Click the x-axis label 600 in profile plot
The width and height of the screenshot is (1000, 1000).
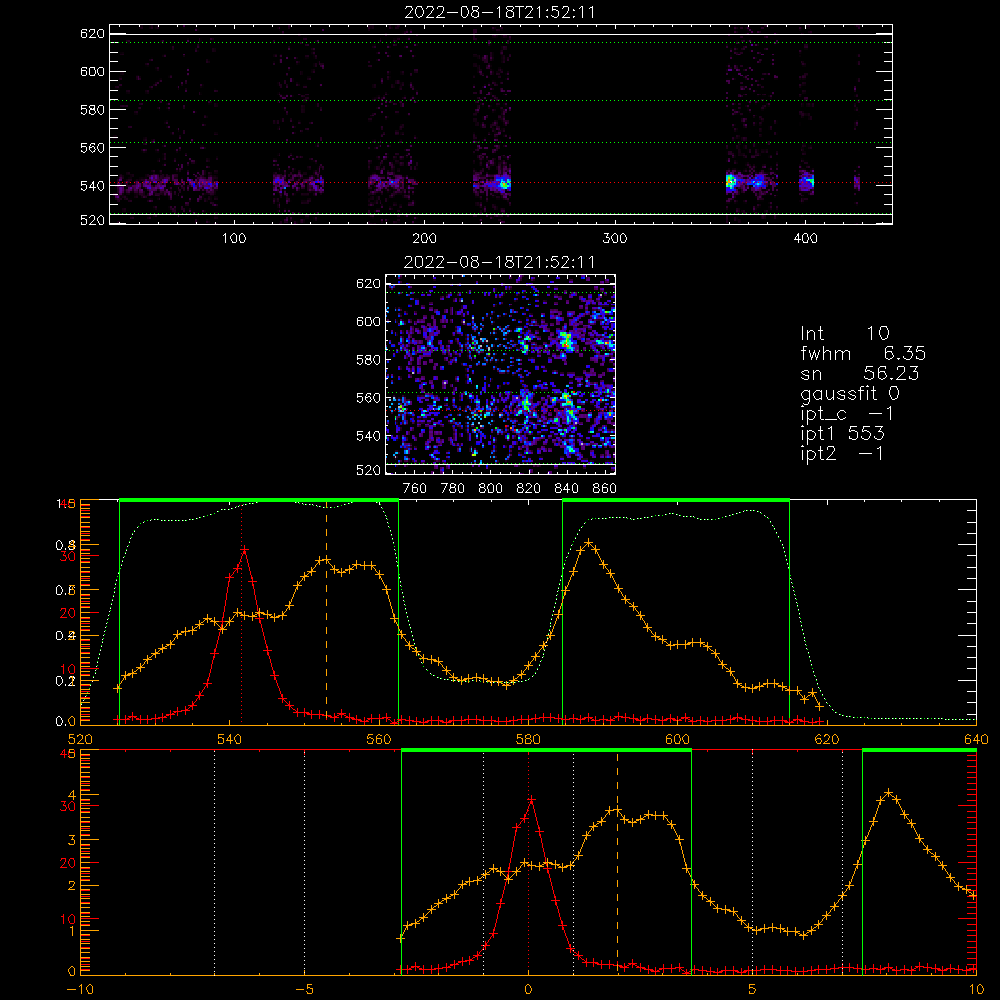coord(677,739)
